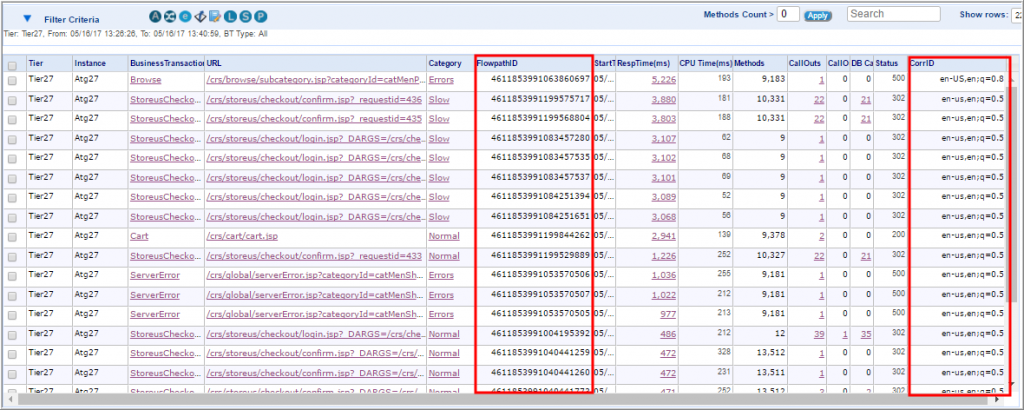Tick the checkbox of the 3,107 ms row
Screen dimensions: 1024x410
(12, 140)
